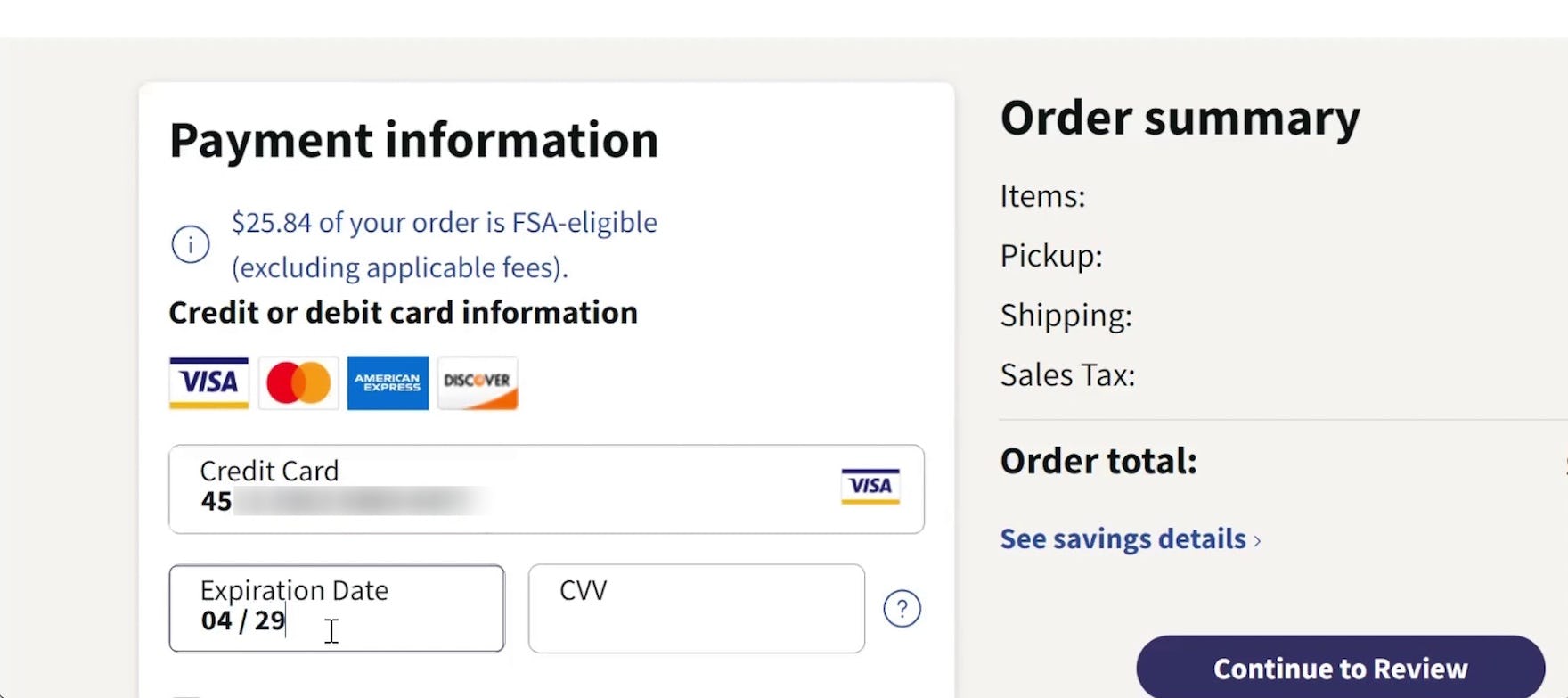Click the Discover card logo
Image resolution: width=1568 pixels, height=698 pixels.
point(478,382)
